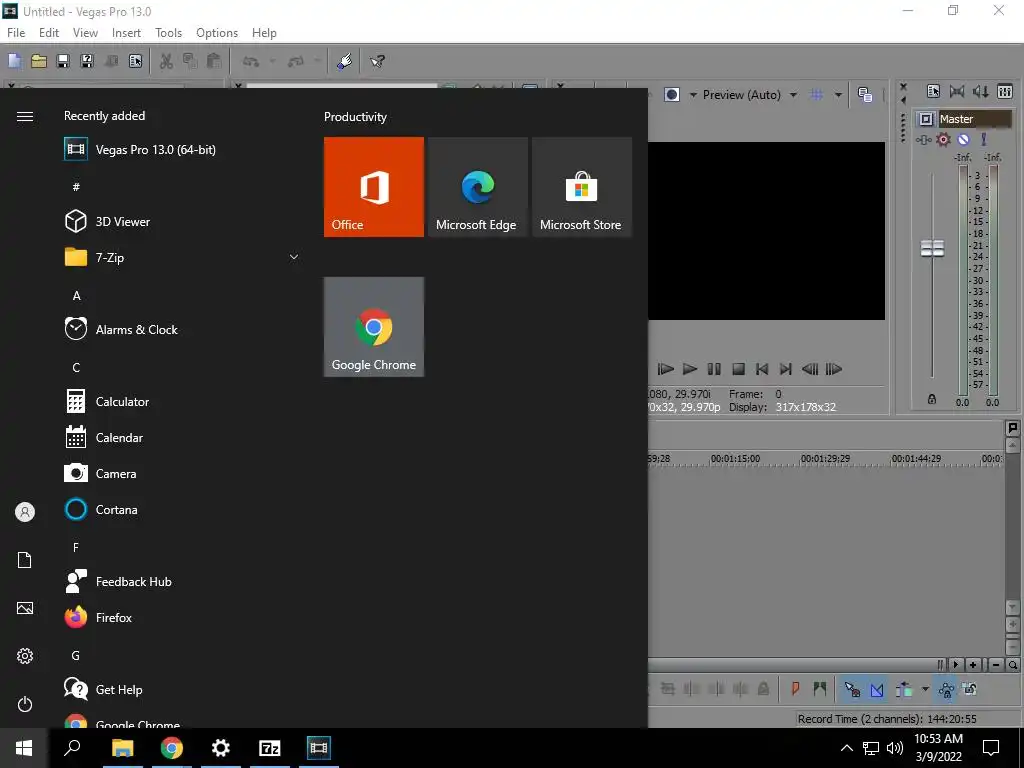The width and height of the screenshot is (1024, 768).
Task: Click timeline ruler at 00:01:15:00
Action: [735, 459]
